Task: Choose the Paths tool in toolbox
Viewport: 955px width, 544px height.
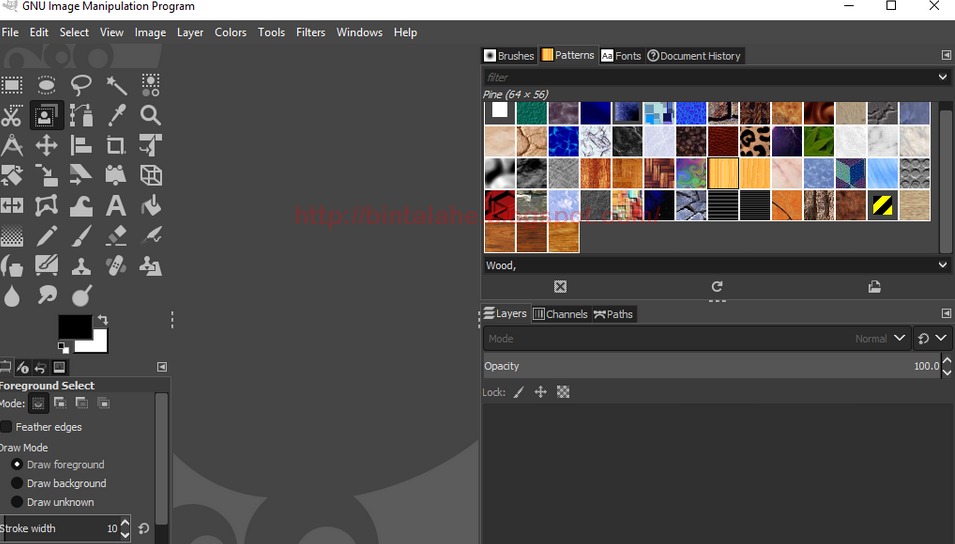Action: [x=81, y=115]
